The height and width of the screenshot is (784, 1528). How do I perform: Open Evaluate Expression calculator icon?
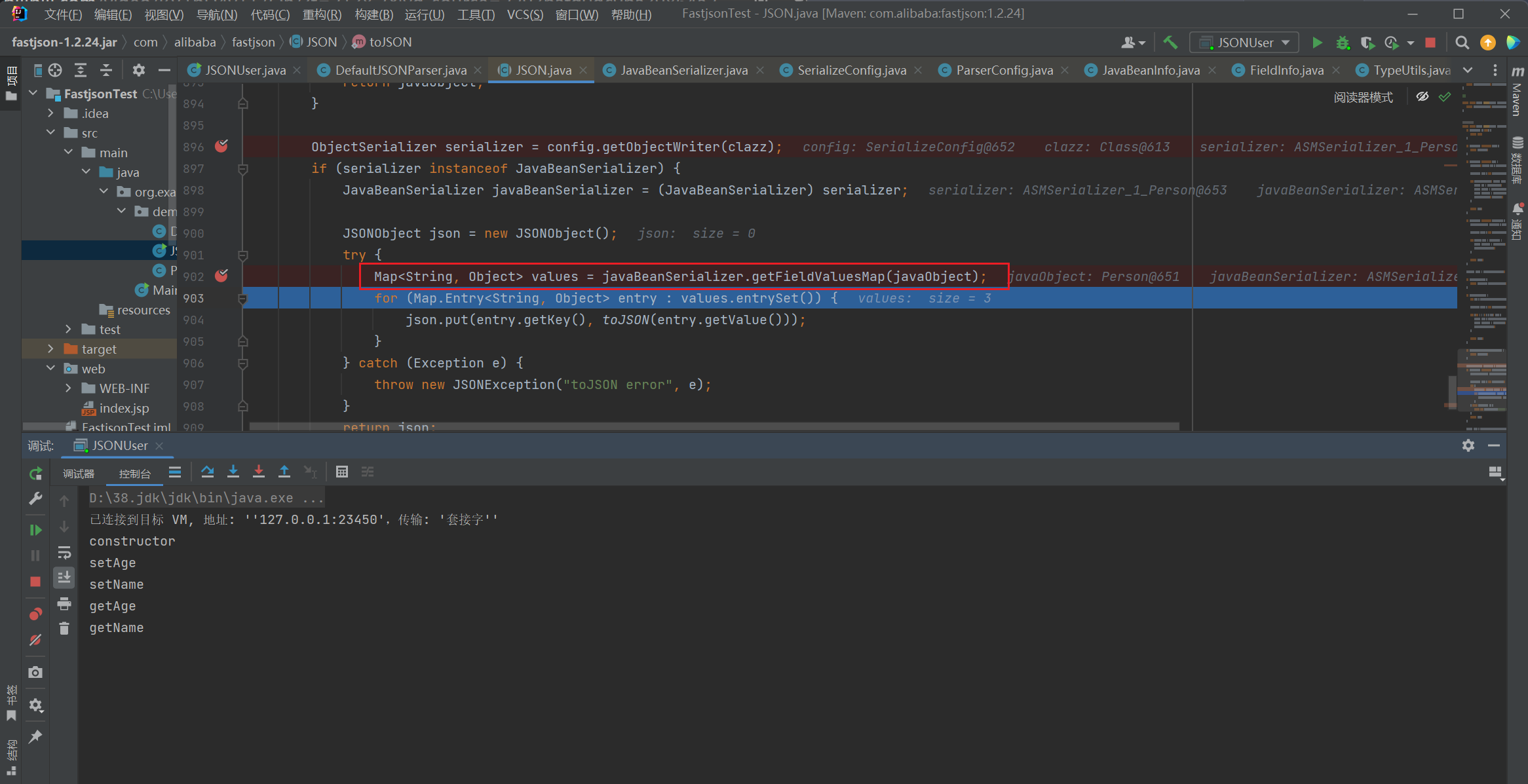341,472
